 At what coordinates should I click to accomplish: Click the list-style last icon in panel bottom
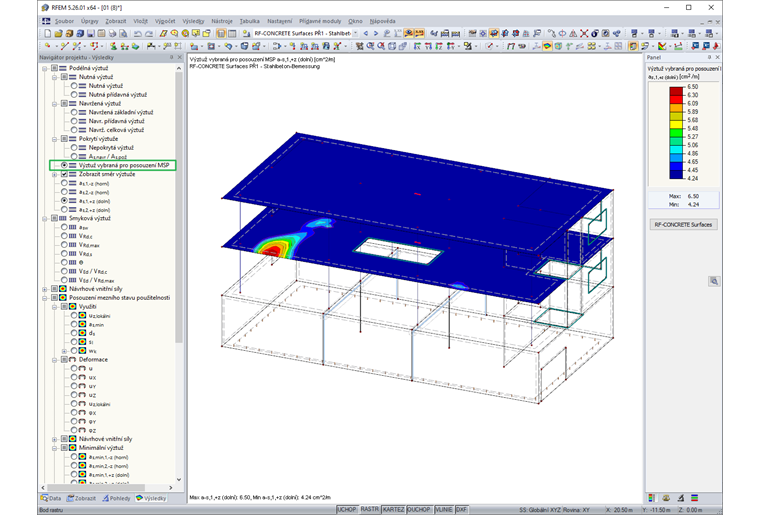[x=695, y=498]
